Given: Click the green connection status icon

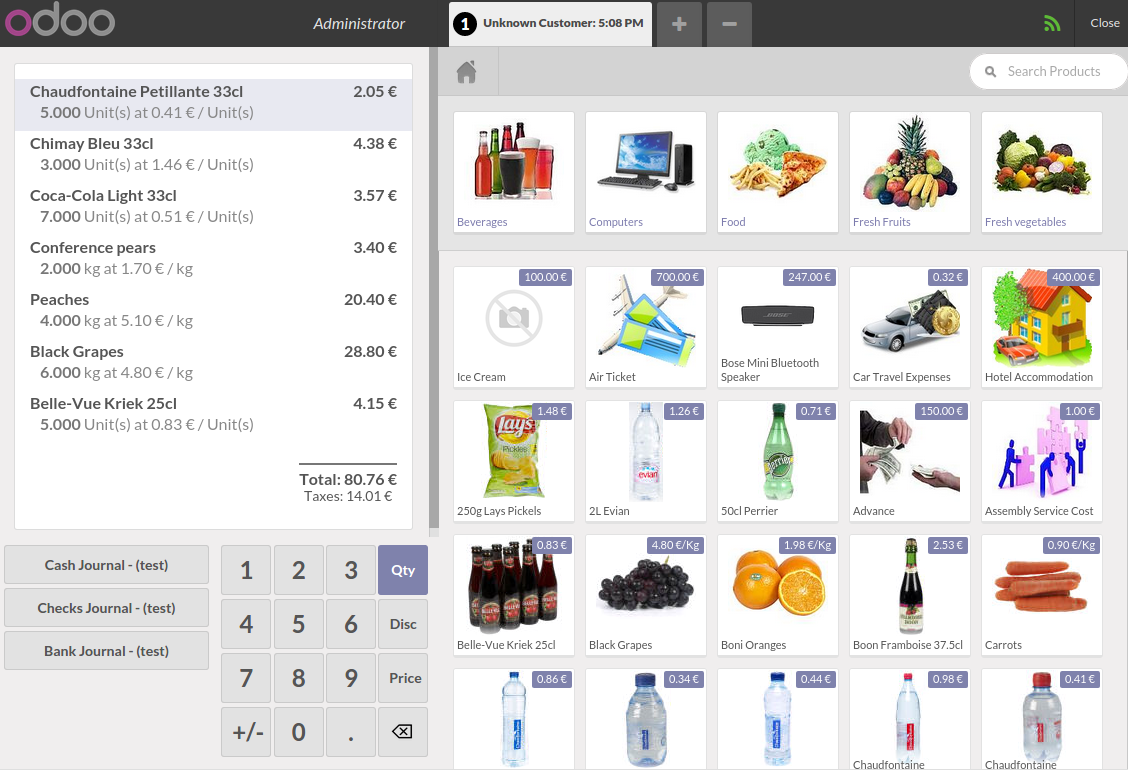Looking at the screenshot, I should tap(1051, 23).
